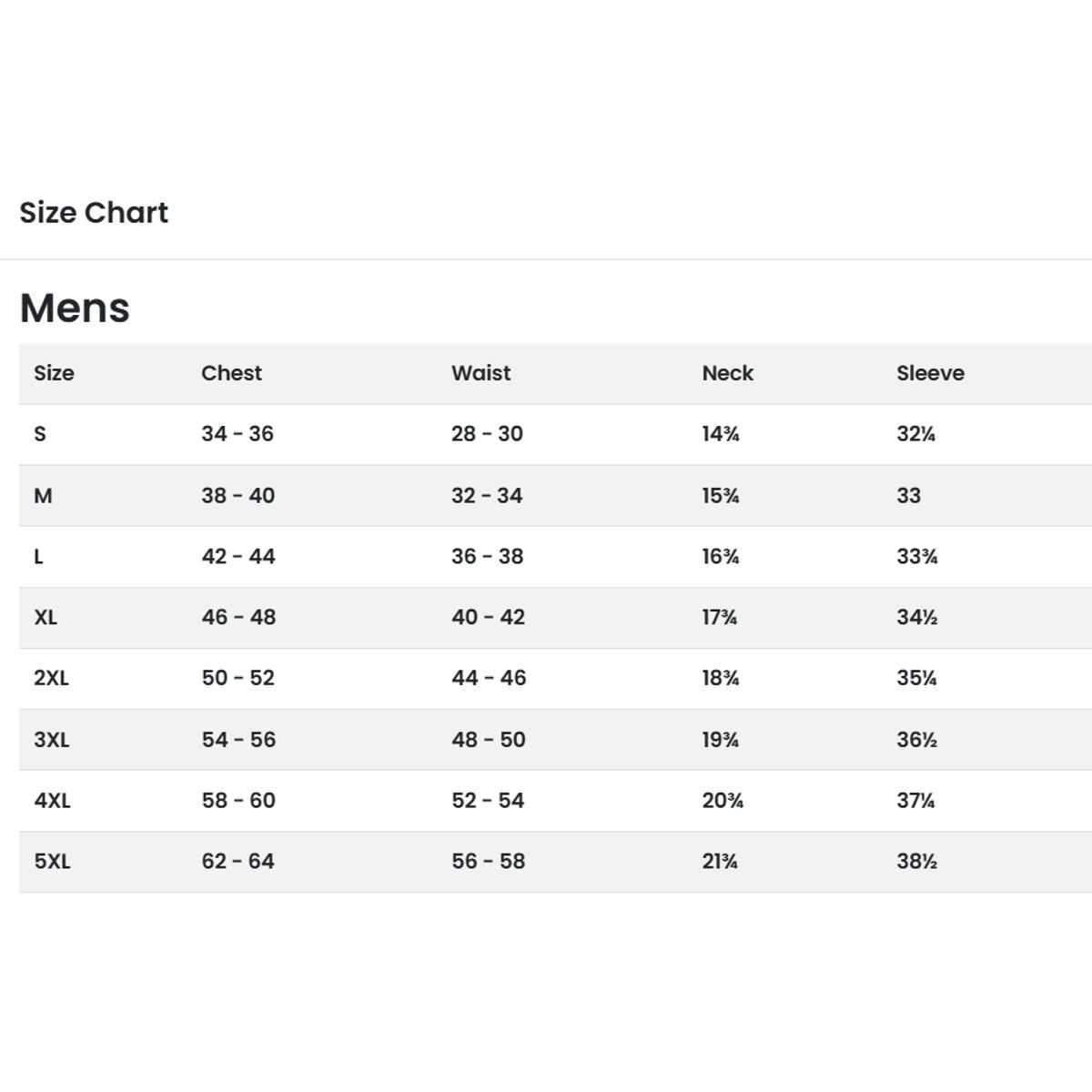Click the Mens section title

coord(75,308)
